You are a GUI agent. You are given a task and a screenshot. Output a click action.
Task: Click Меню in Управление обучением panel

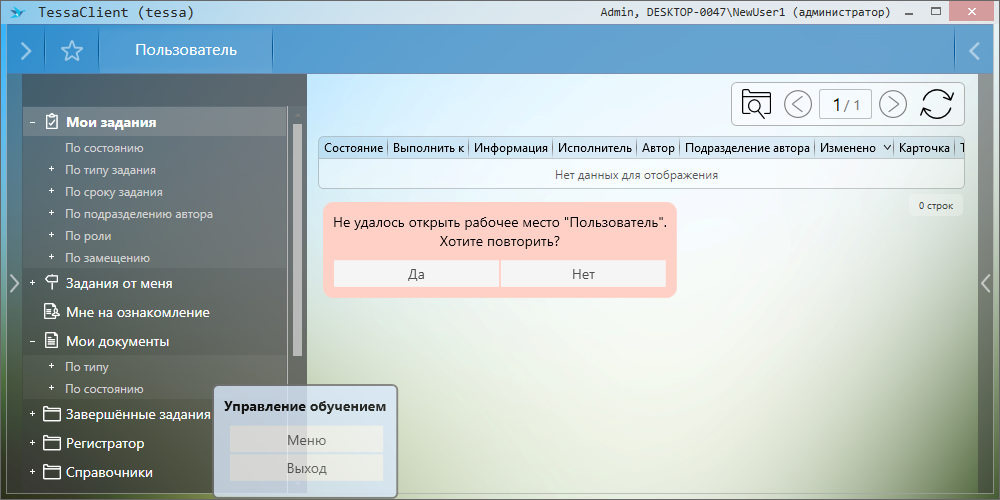point(306,440)
